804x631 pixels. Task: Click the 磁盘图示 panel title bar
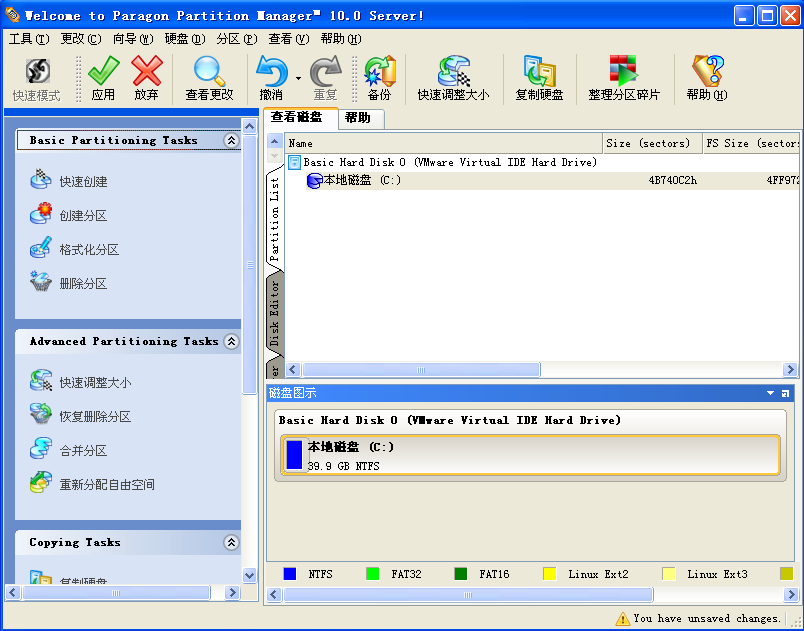click(530, 393)
